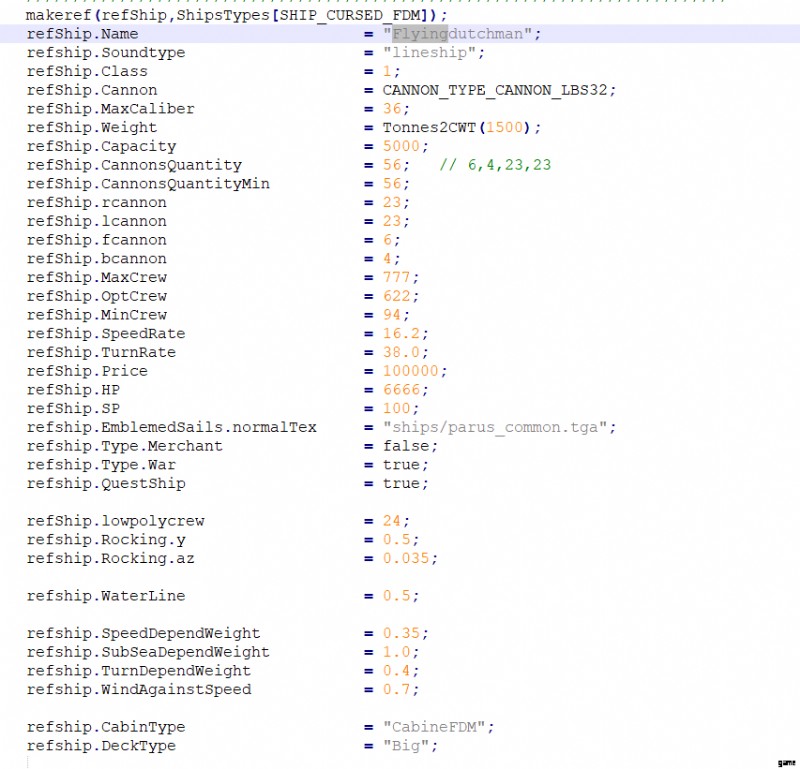Click the Price value 100000
Screen dimensions: 800x769
[x=411, y=371]
